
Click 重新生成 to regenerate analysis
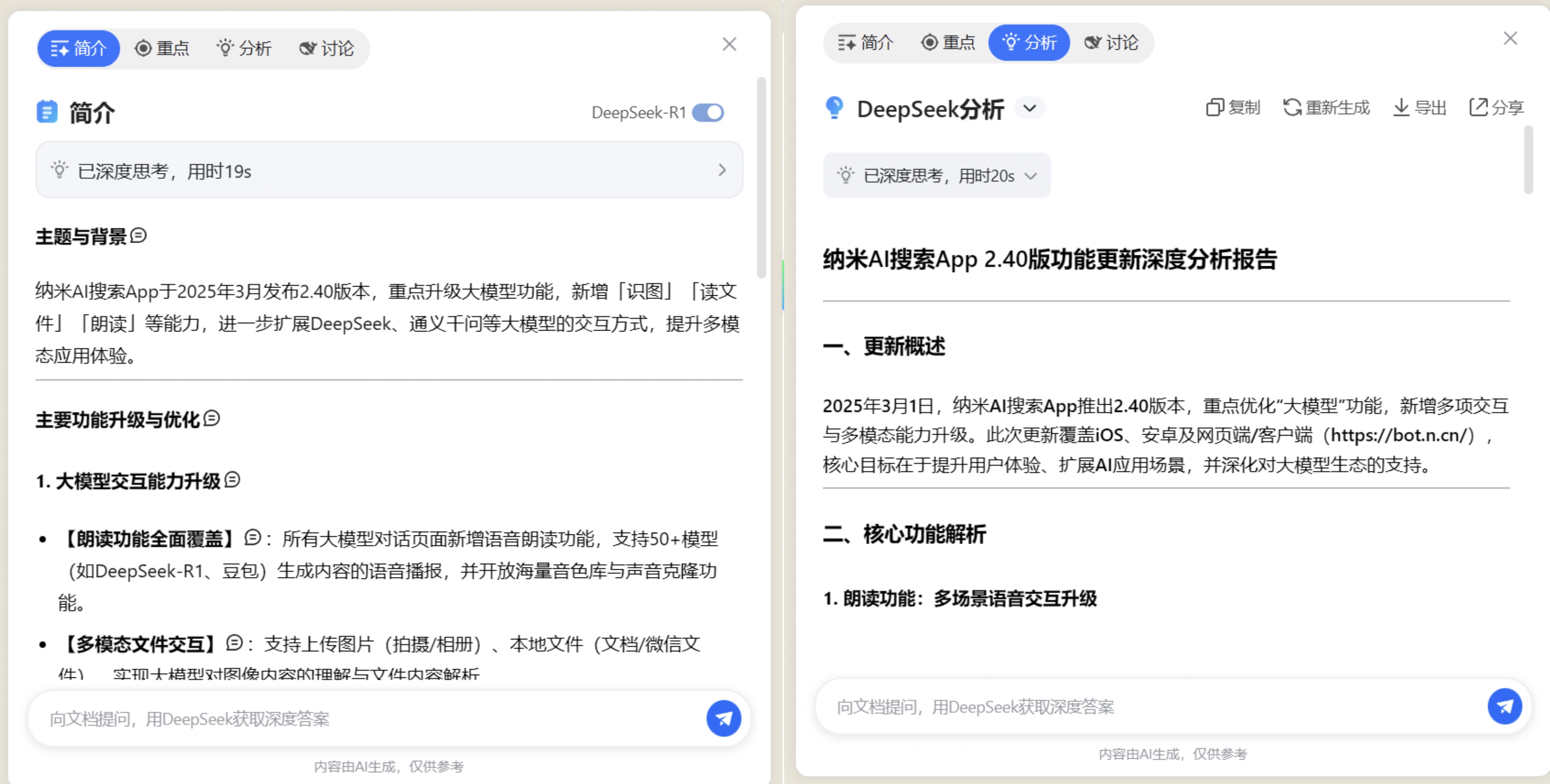[x=1326, y=108]
